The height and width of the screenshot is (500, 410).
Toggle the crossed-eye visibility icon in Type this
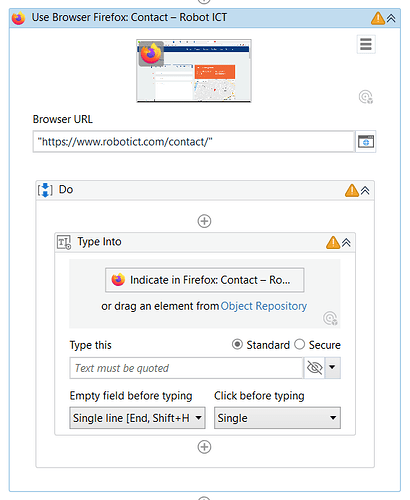(314, 368)
